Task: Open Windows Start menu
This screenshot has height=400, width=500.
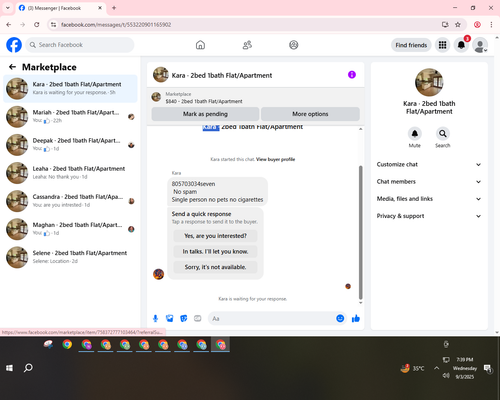Action: coord(9,368)
